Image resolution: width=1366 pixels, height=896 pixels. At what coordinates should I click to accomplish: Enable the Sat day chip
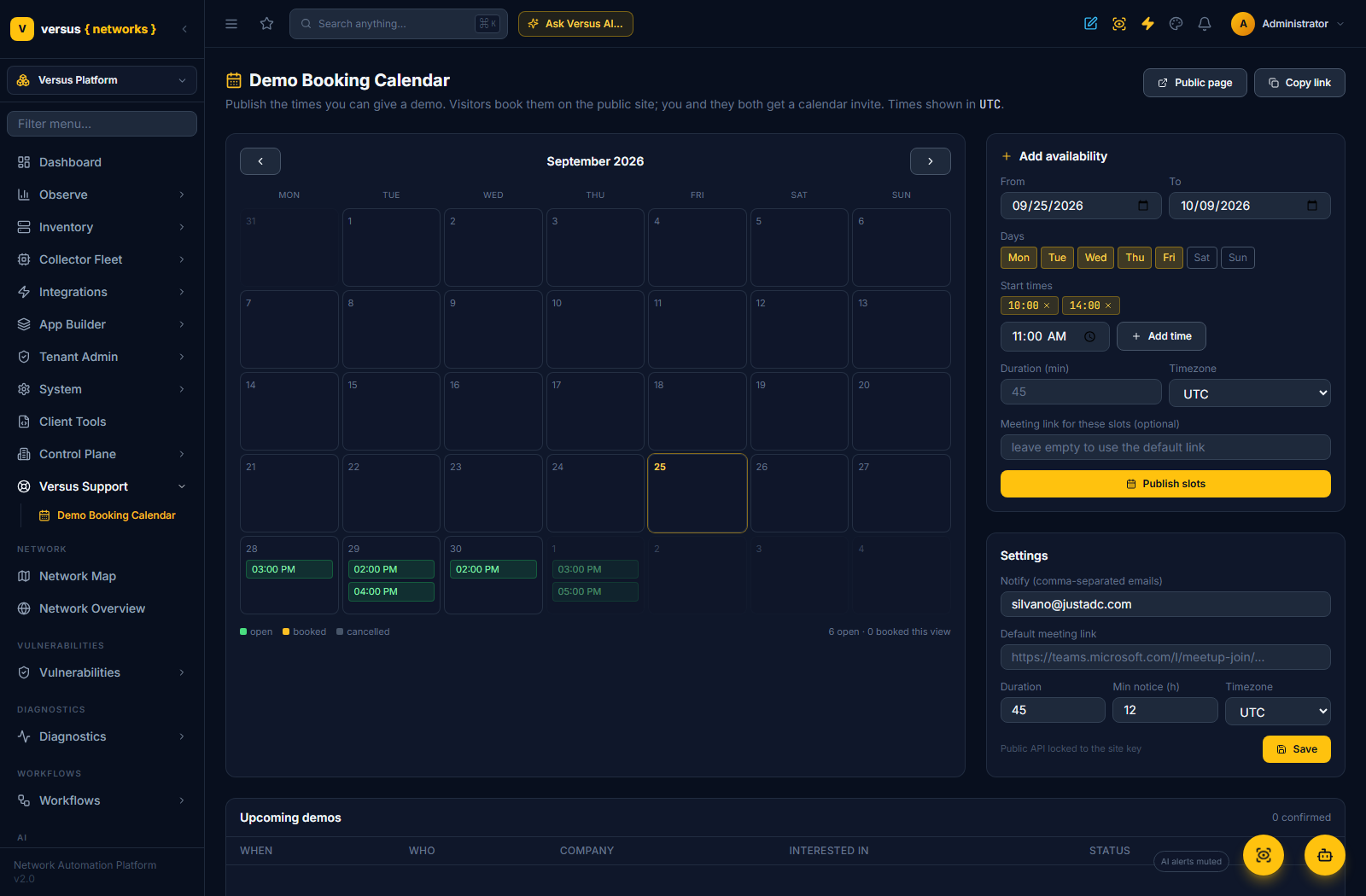pos(1202,258)
